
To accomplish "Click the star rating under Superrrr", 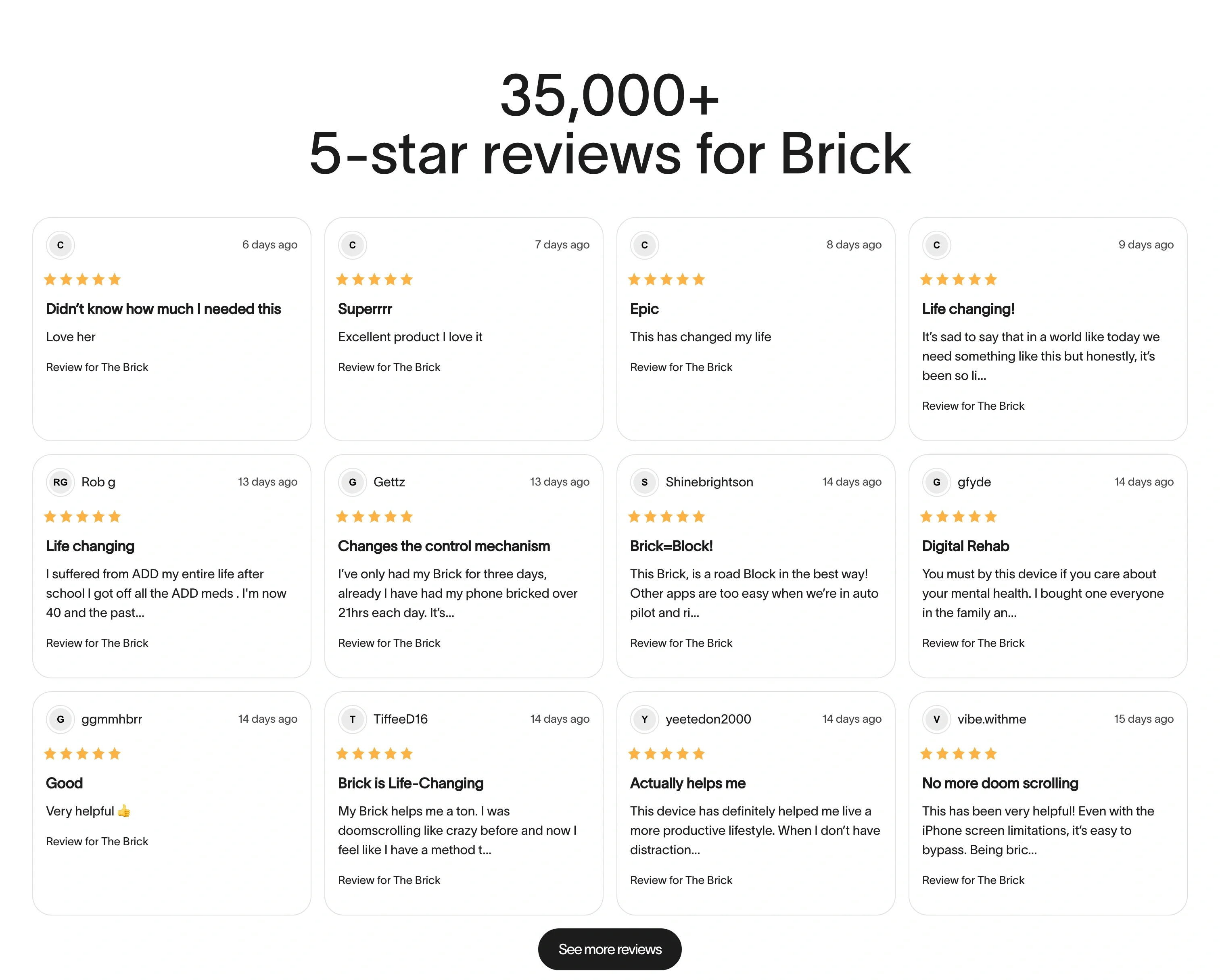I will 374,279.
